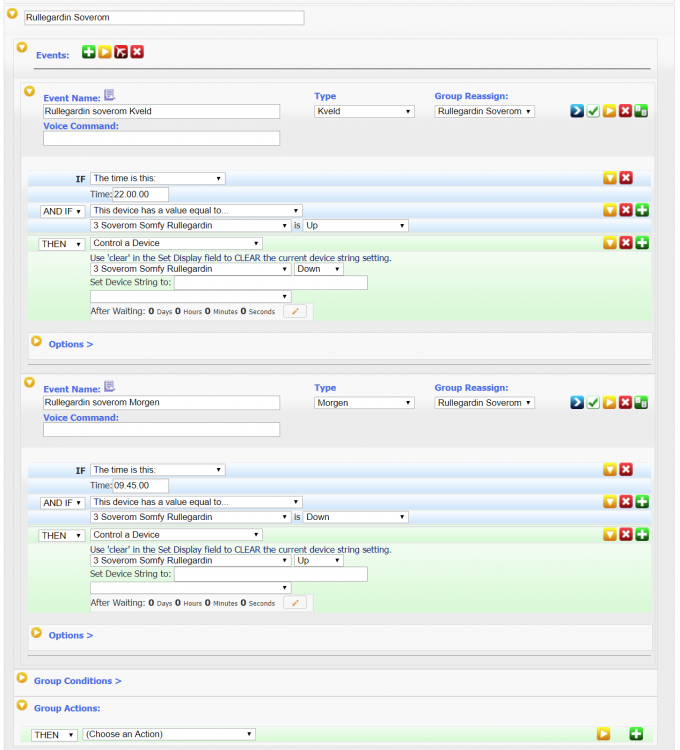Image resolution: width=680 pixels, height=750 pixels.
Task: Change the Up value dropdown in the Kveld condition
Action: (356, 226)
